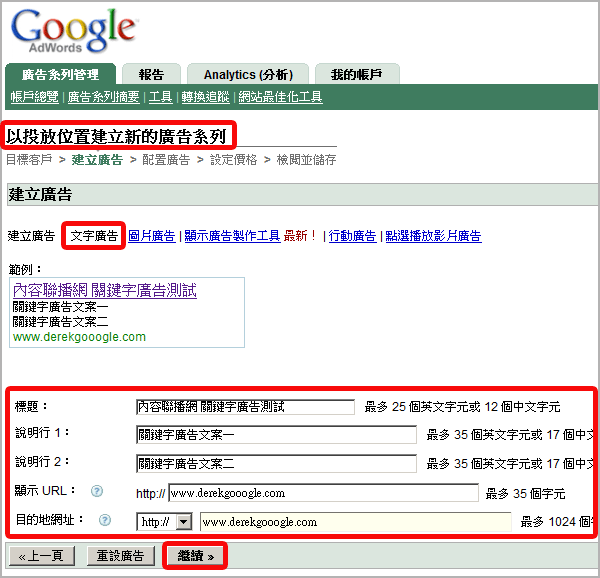Click the 重設廣告 reset button
The width and height of the screenshot is (600, 578).
(121, 555)
